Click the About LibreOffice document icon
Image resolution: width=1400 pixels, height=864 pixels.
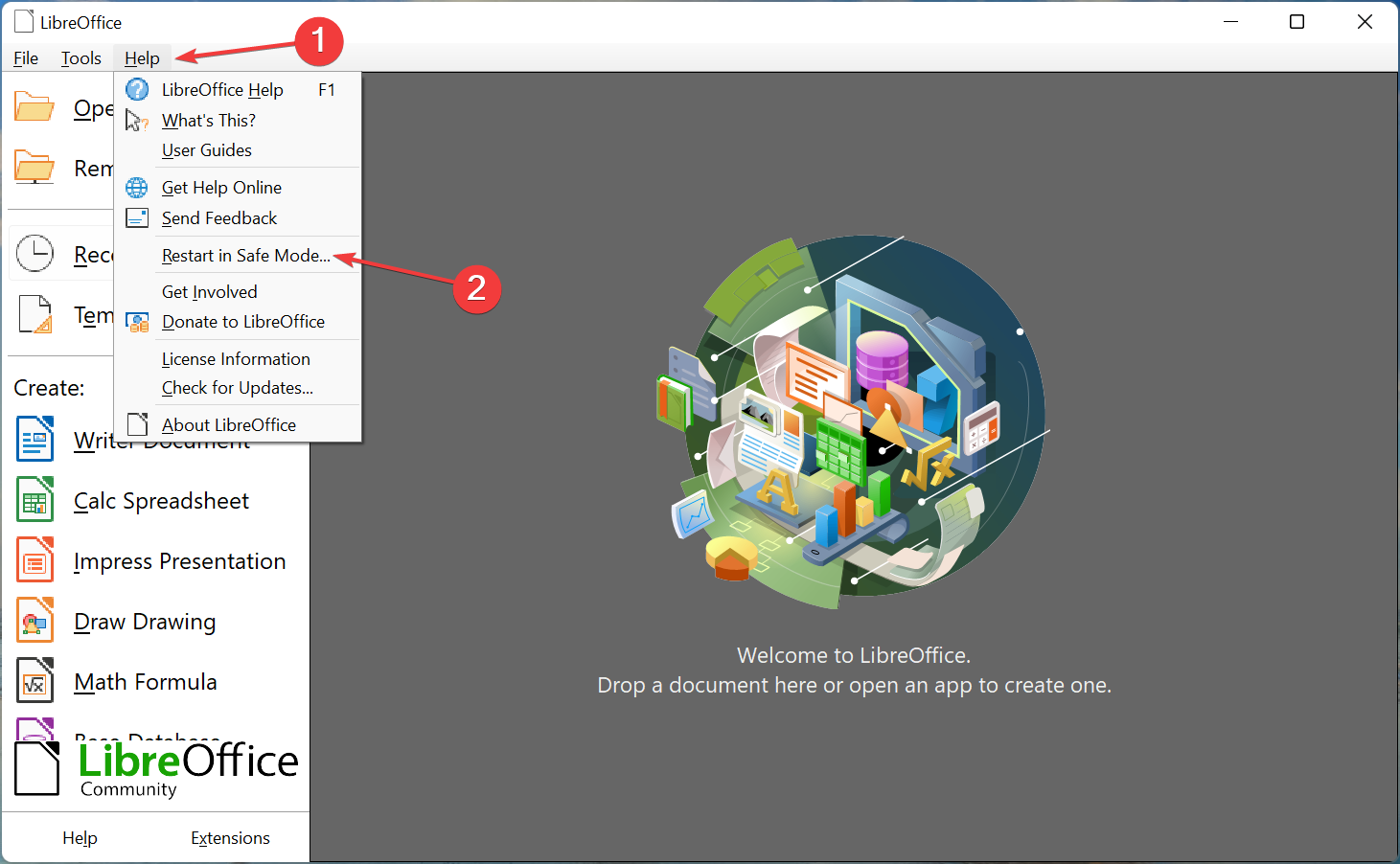[x=137, y=423]
